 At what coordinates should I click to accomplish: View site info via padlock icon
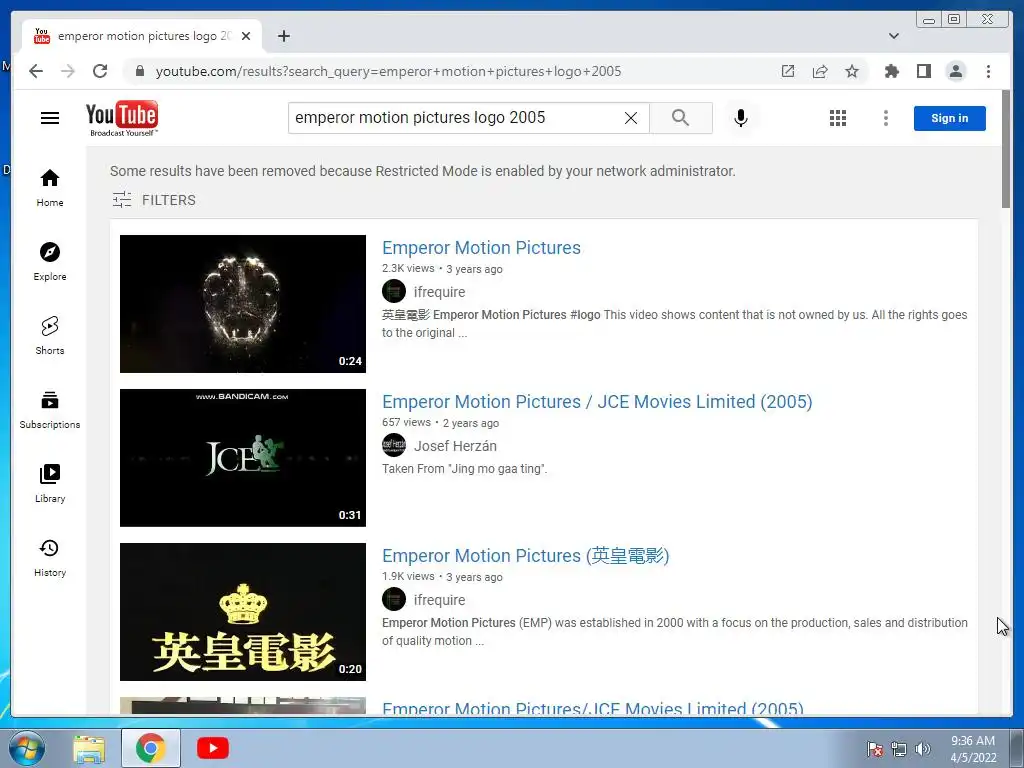pos(140,71)
